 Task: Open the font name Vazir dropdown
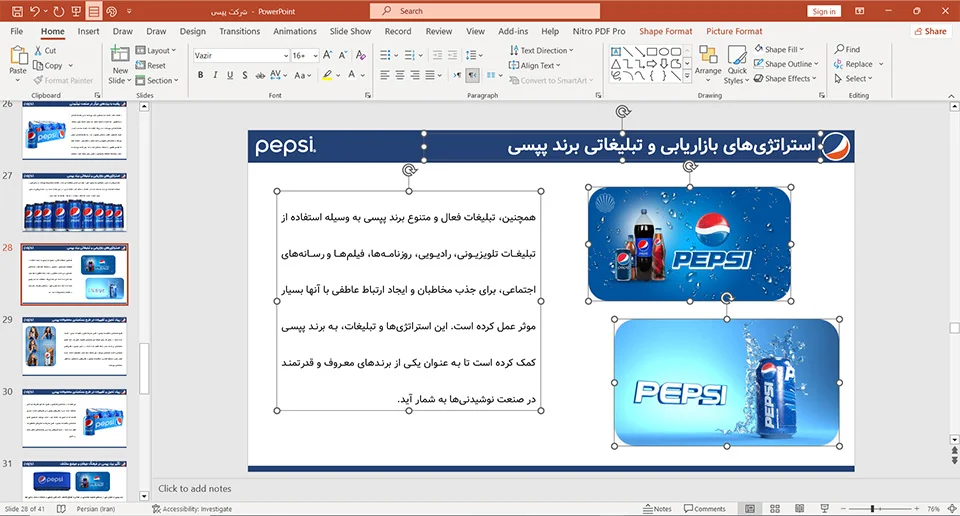click(x=285, y=56)
